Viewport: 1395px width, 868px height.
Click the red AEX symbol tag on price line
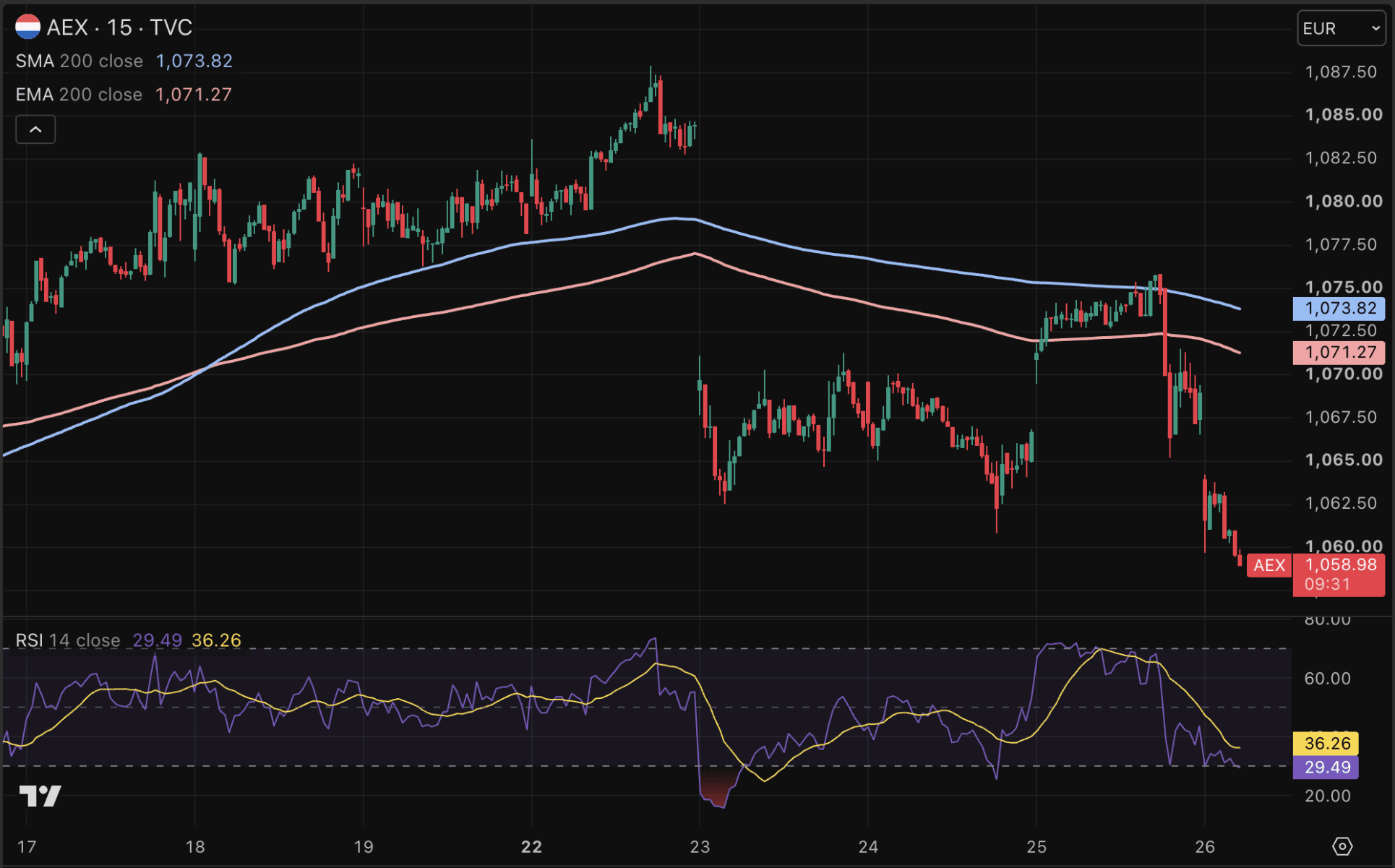pos(1269,565)
